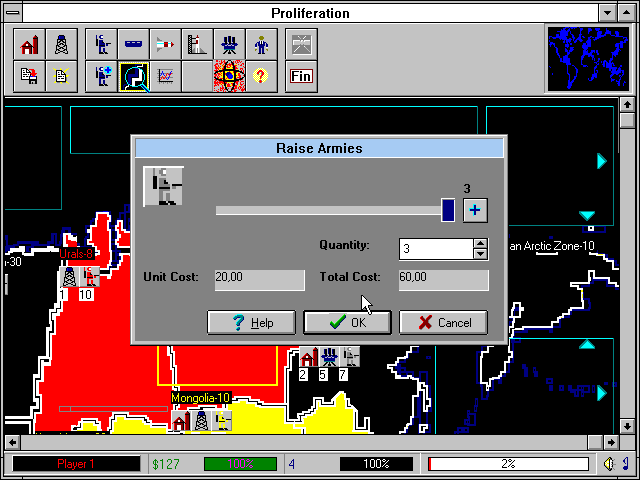640x480 pixels.
Task: Click the Mongolia barn map icon
Action: pos(181,420)
